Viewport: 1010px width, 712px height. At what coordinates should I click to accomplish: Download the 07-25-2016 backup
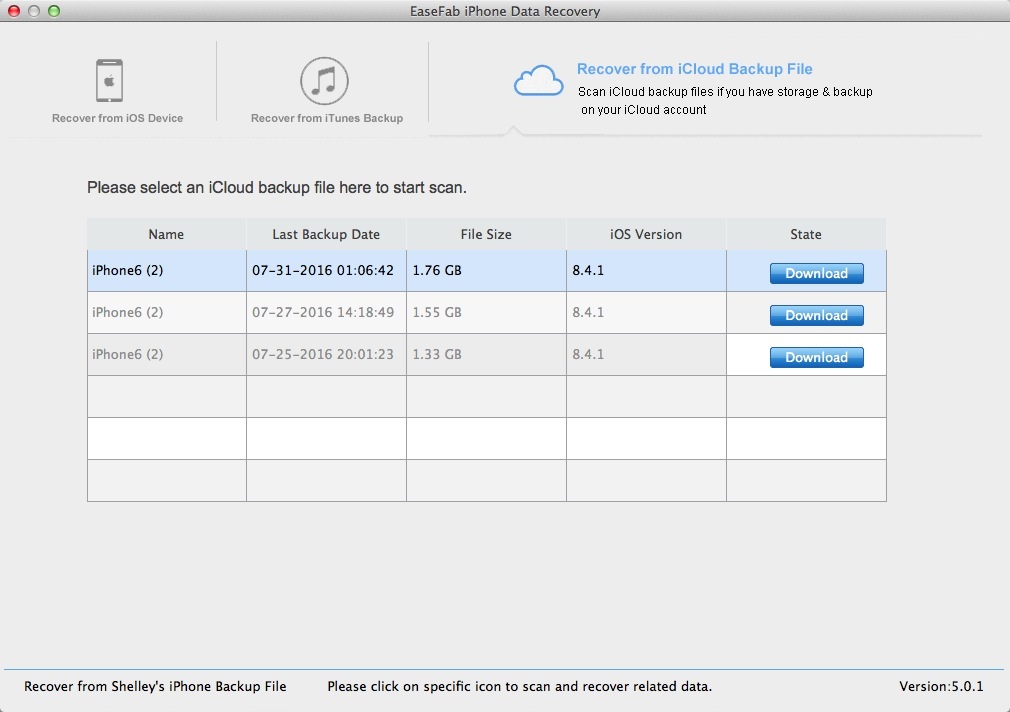[x=816, y=357]
